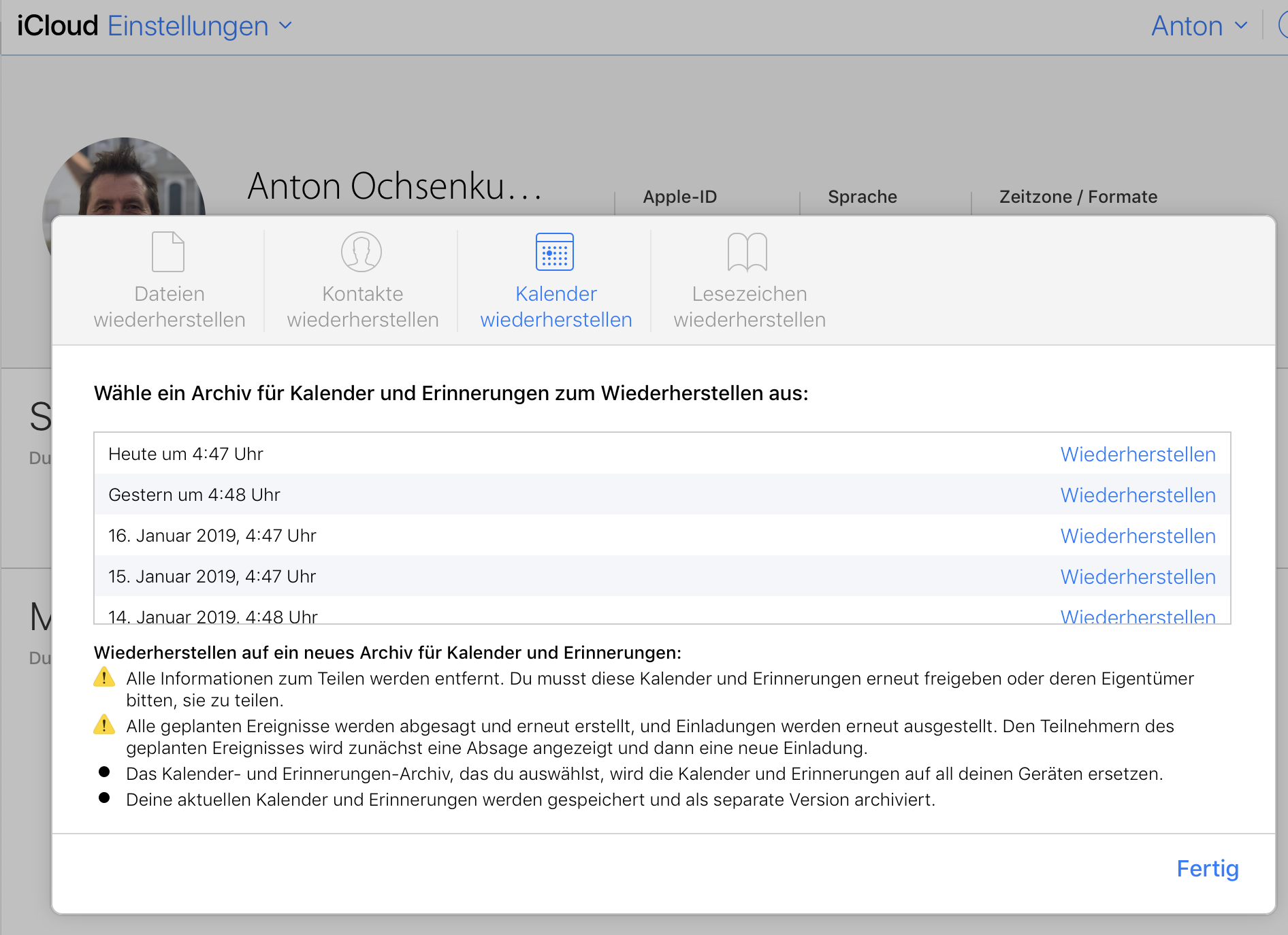Restore the 14. Januar 2019 archive
1288x935 pixels.
1138,615
